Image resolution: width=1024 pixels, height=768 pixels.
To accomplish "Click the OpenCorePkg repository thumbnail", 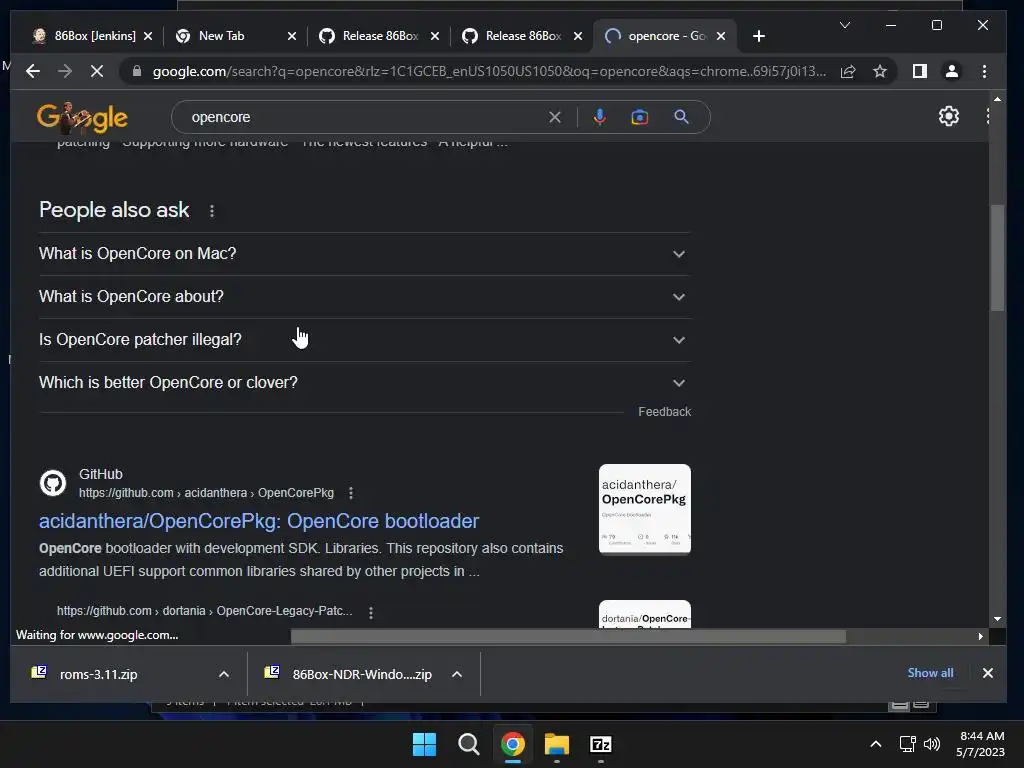I will [x=645, y=509].
